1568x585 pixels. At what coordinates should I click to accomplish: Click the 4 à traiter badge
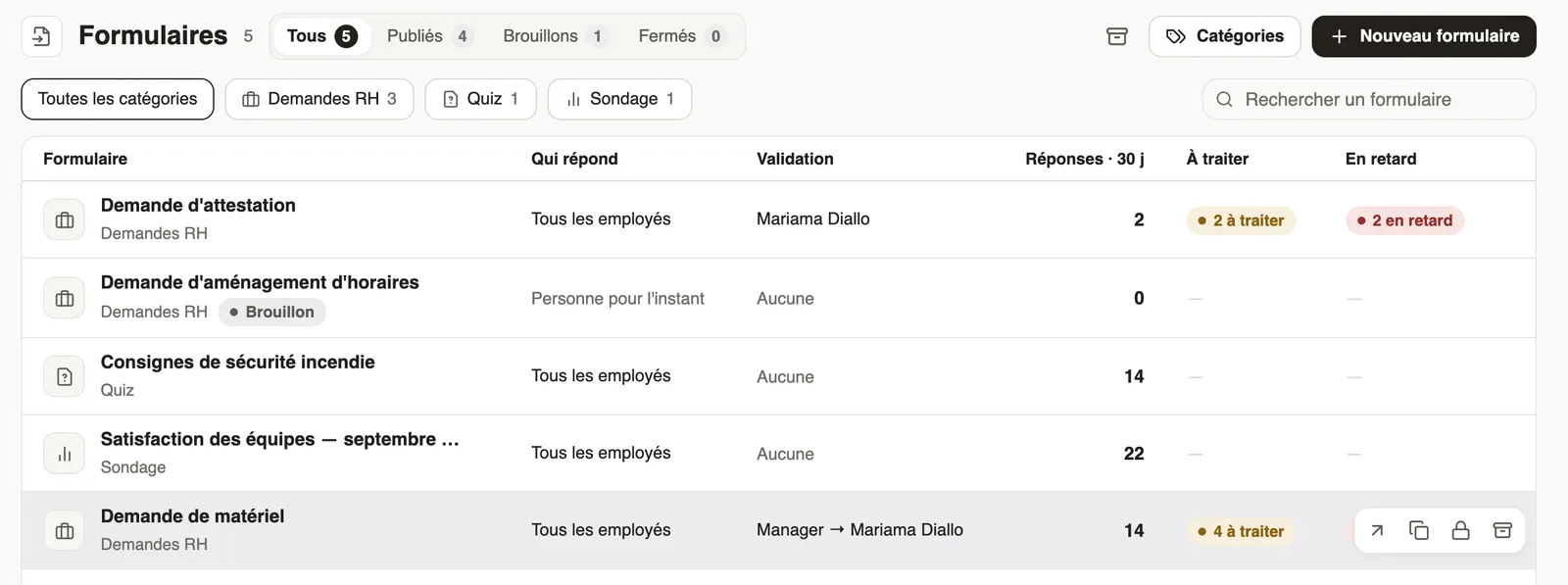pyautogui.click(x=1241, y=531)
